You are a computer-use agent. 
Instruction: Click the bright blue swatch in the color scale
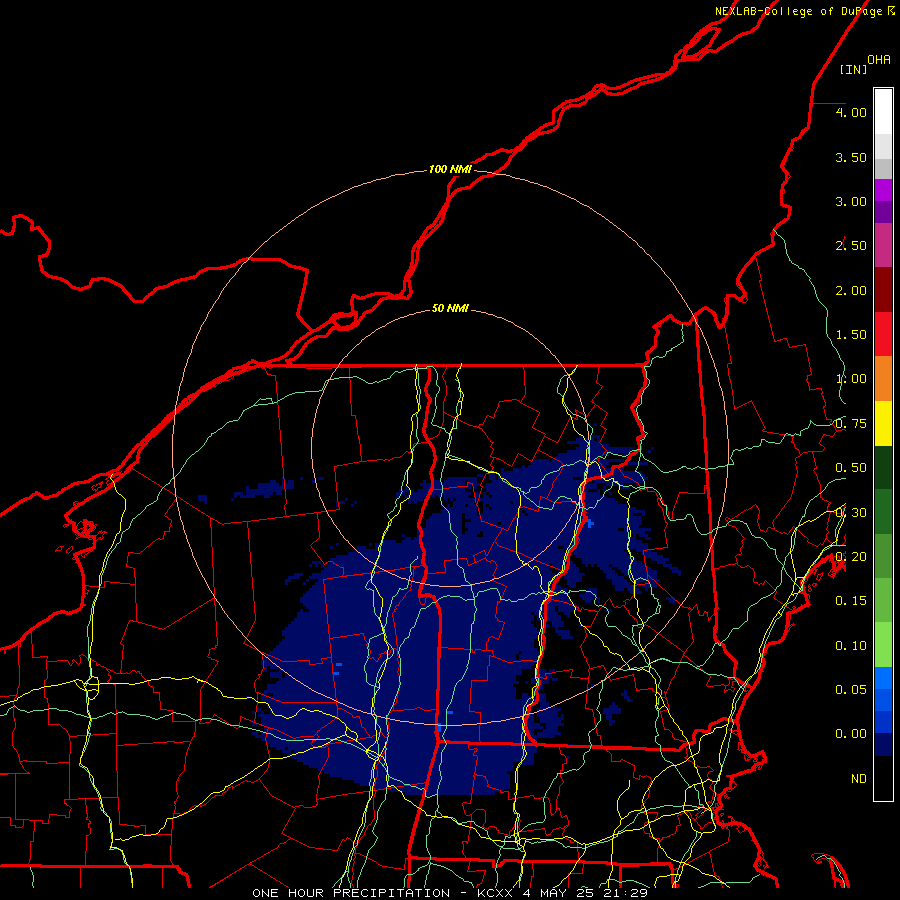pyautogui.click(x=883, y=678)
